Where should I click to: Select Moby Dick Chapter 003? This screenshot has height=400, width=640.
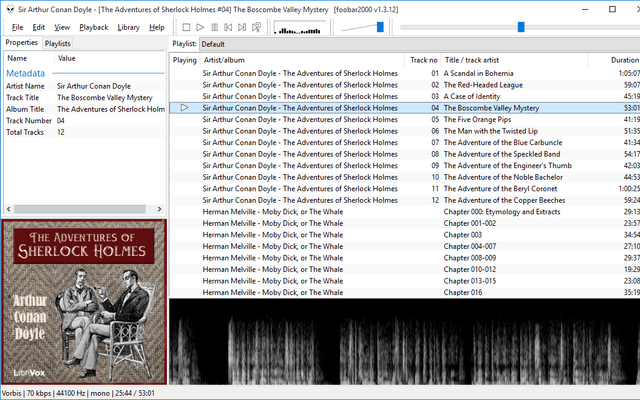(x=405, y=235)
